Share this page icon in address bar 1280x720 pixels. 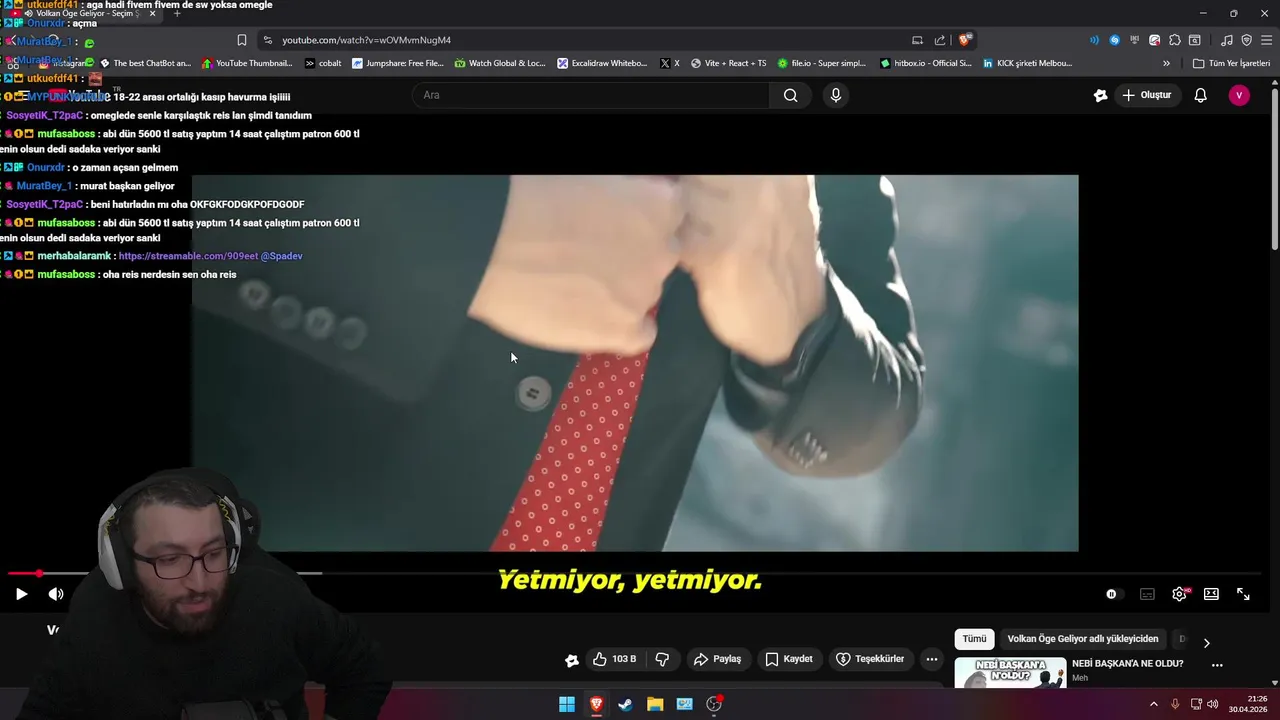coord(940,40)
